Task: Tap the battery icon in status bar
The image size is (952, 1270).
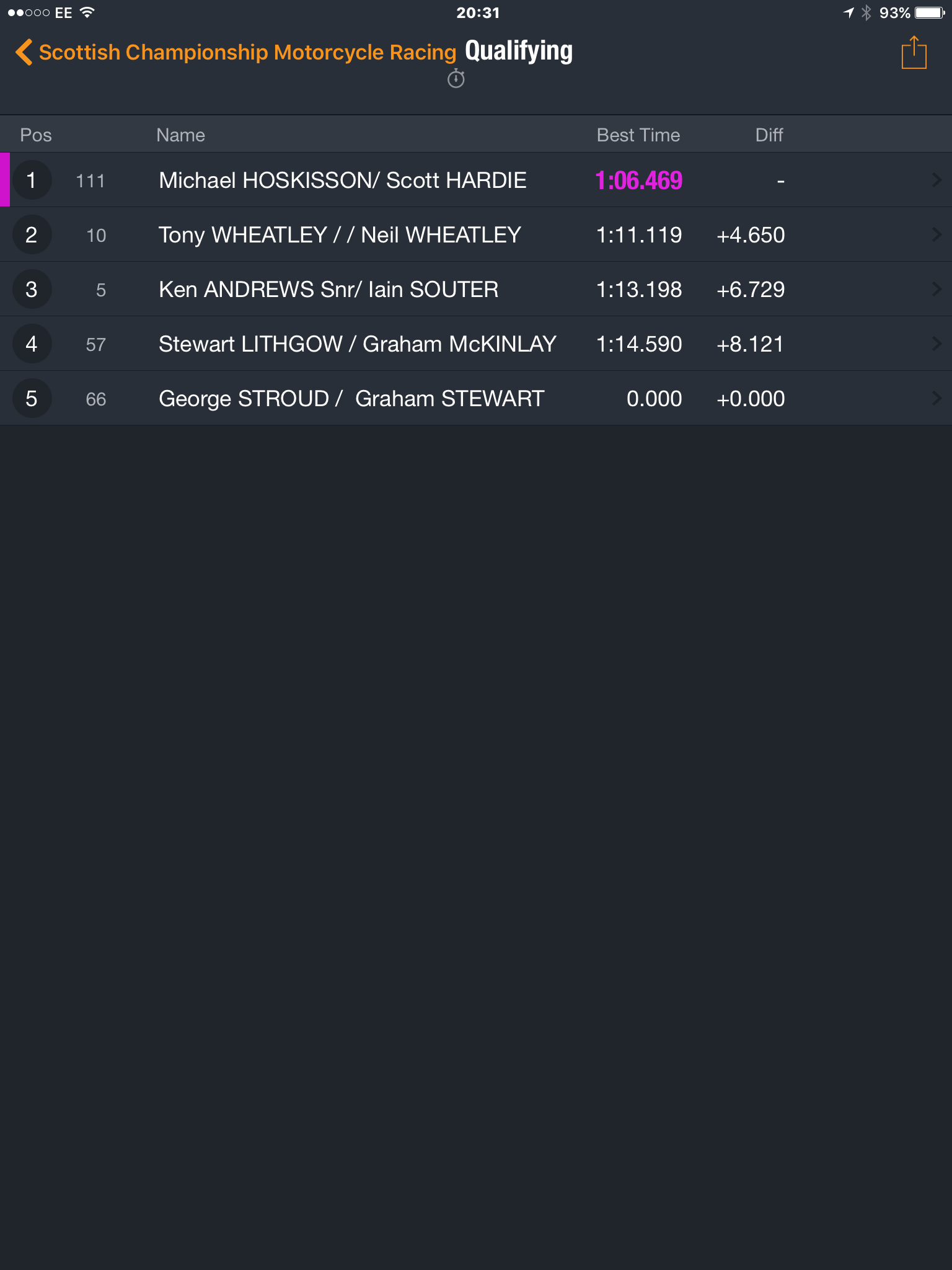Action: (930, 12)
